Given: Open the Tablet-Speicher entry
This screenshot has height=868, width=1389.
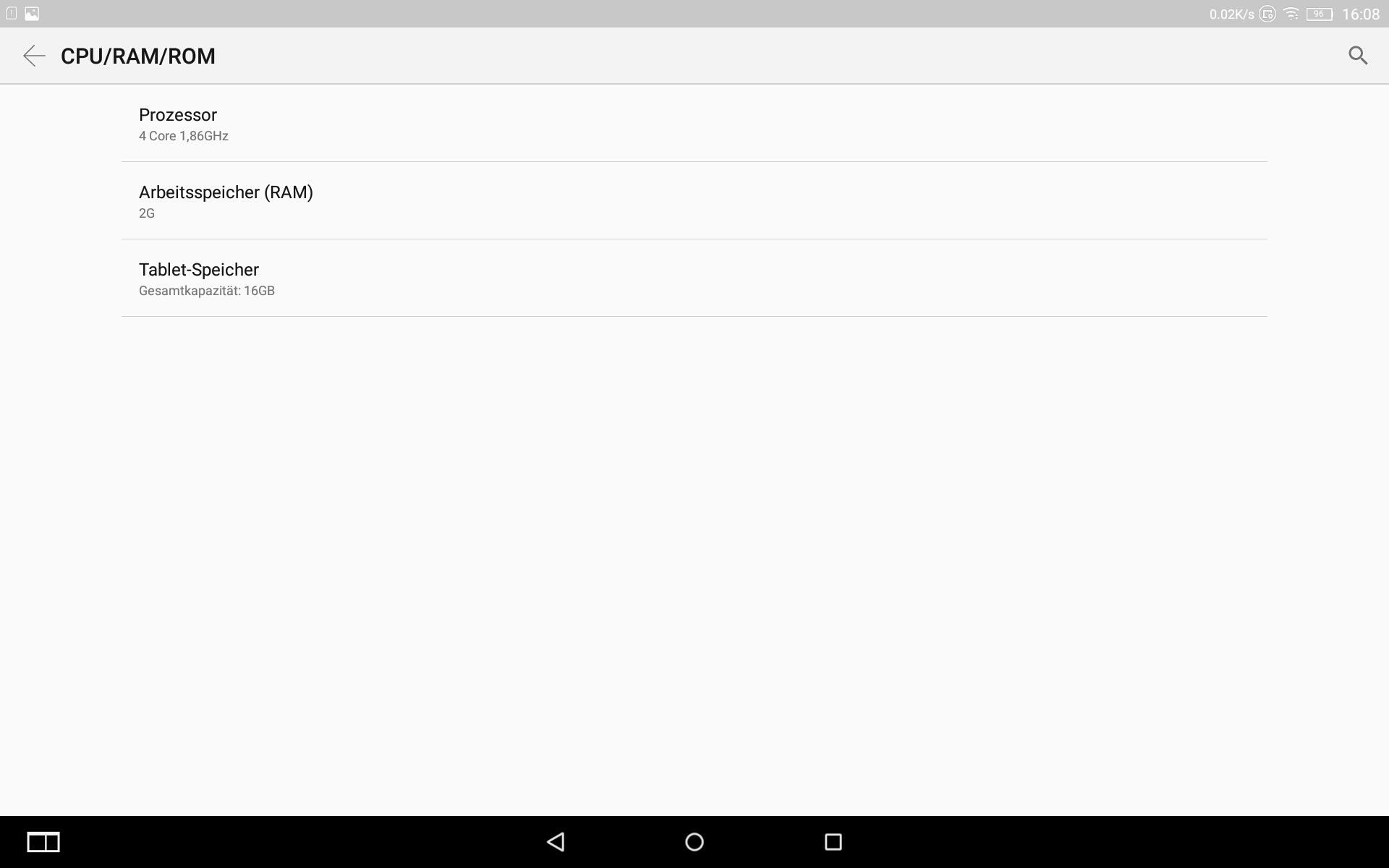Looking at the screenshot, I should tap(694, 278).
